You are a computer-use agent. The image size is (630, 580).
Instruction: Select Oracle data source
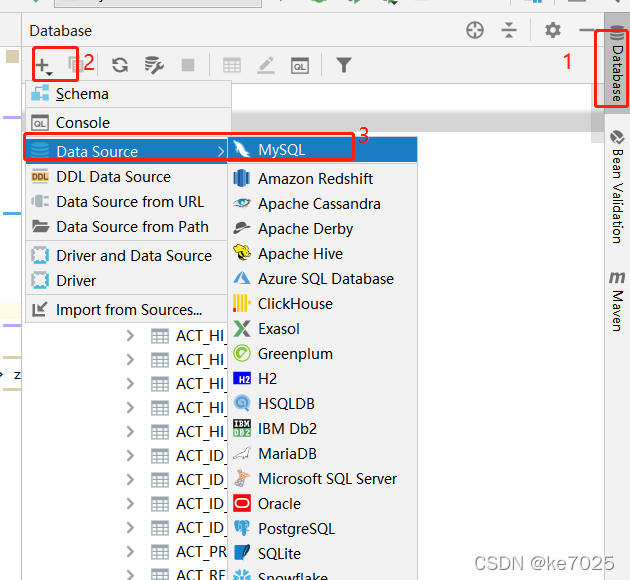pos(323,503)
